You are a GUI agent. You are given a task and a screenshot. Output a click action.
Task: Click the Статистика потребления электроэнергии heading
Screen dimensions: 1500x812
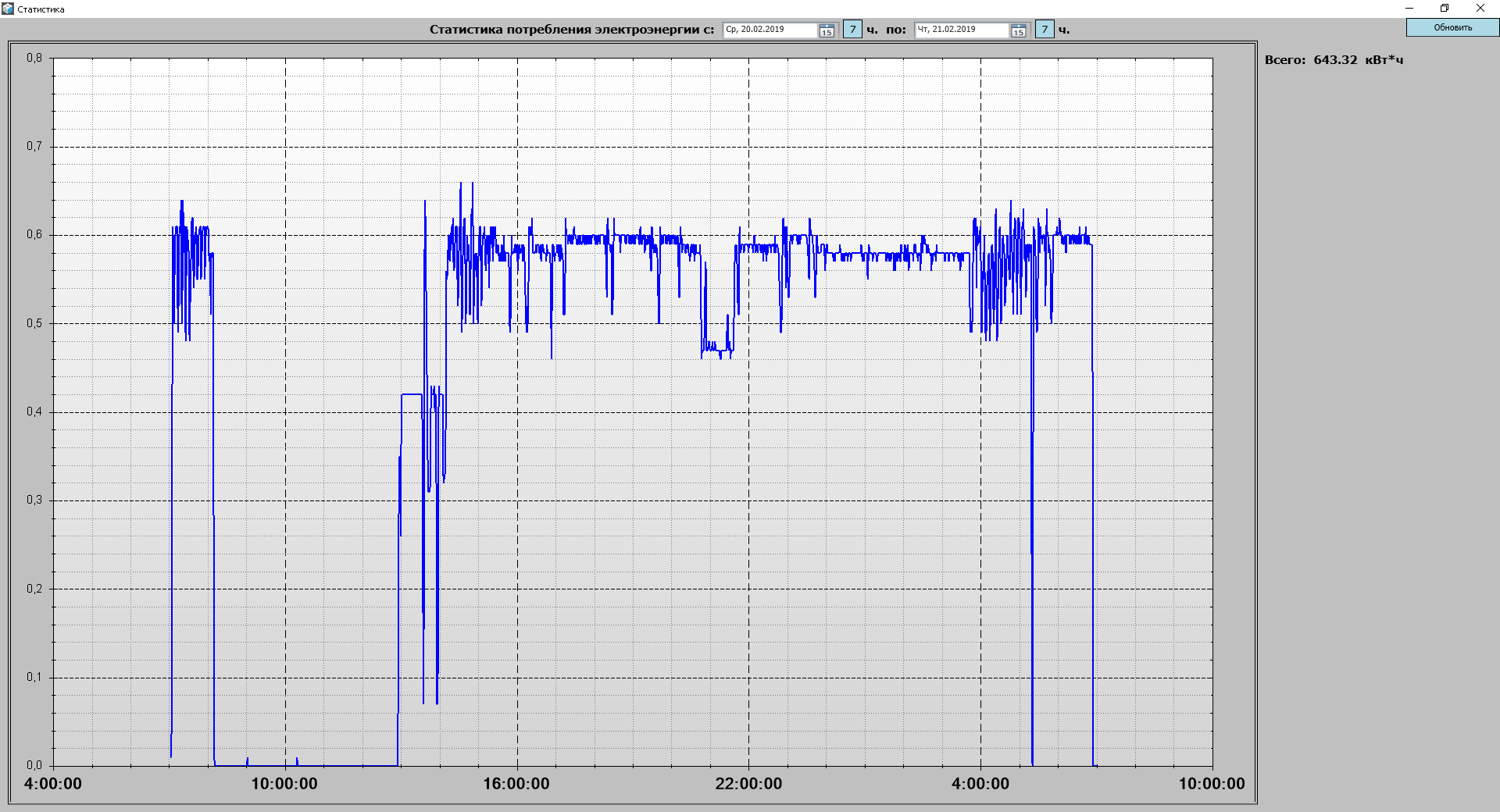571,30
